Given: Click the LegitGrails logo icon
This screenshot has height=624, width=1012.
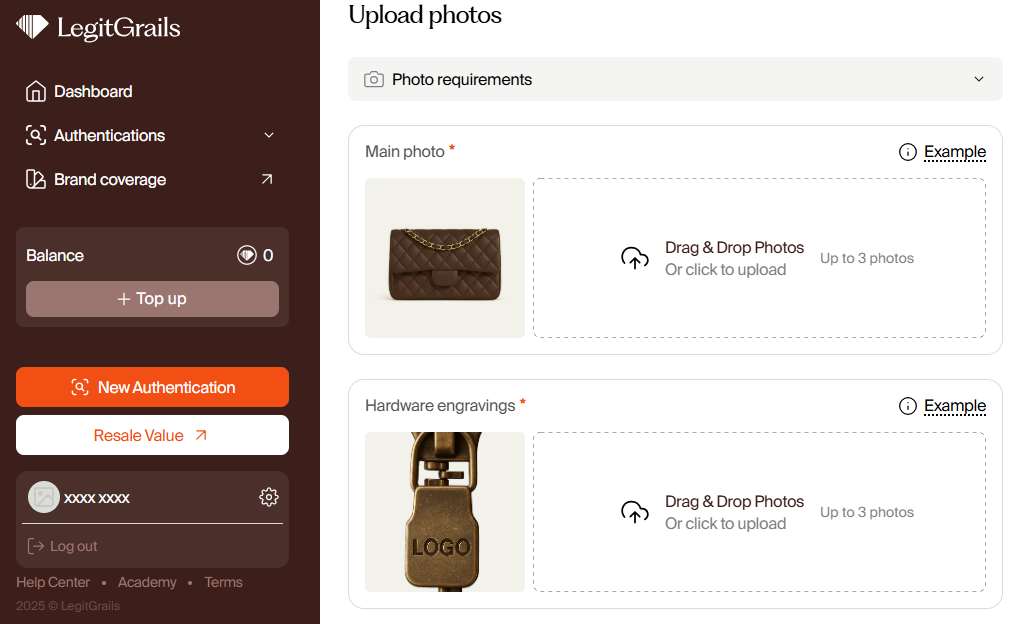Looking at the screenshot, I should pos(32,27).
